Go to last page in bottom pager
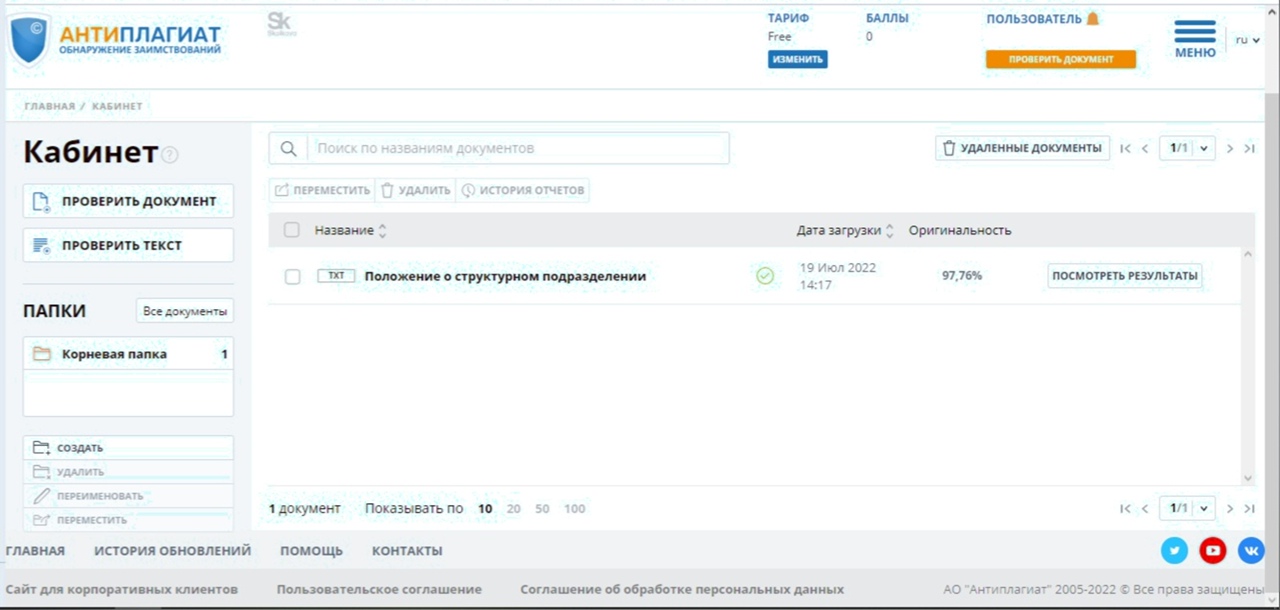 [x=1249, y=508]
